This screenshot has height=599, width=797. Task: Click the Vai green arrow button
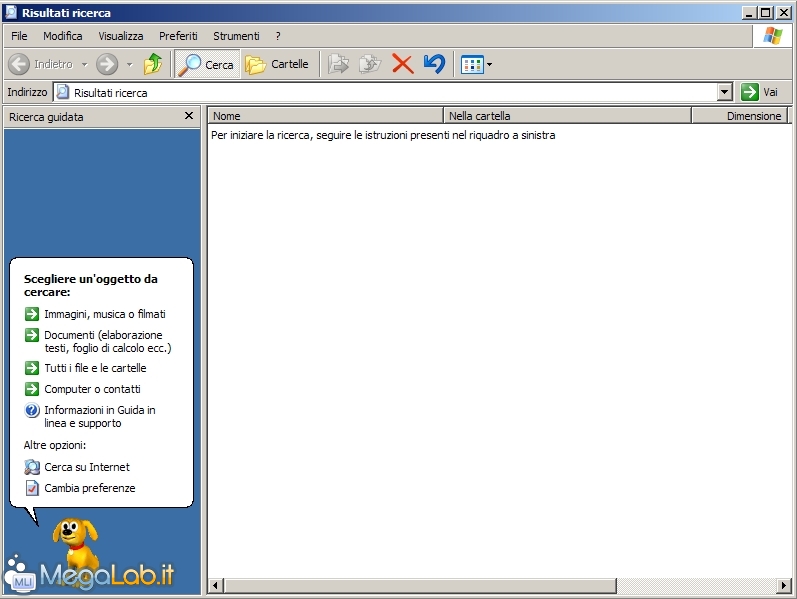760,92
